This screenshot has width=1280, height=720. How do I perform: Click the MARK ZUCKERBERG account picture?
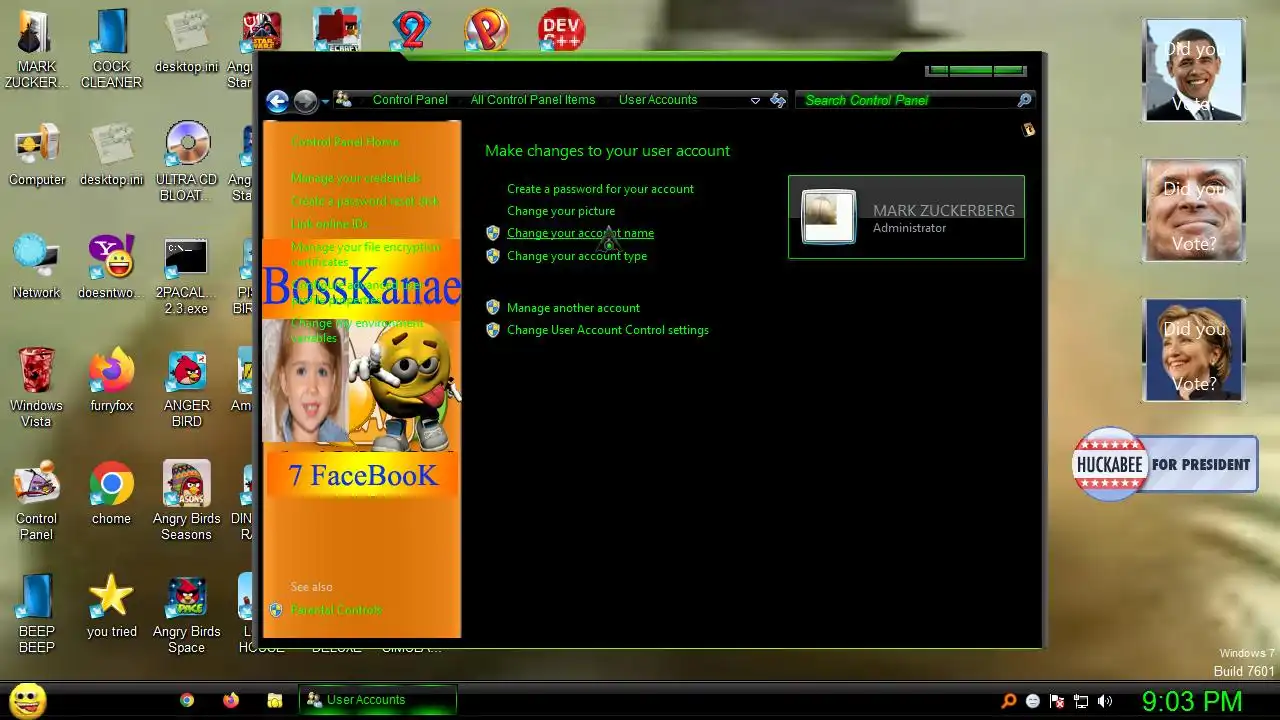pos(829,217)
